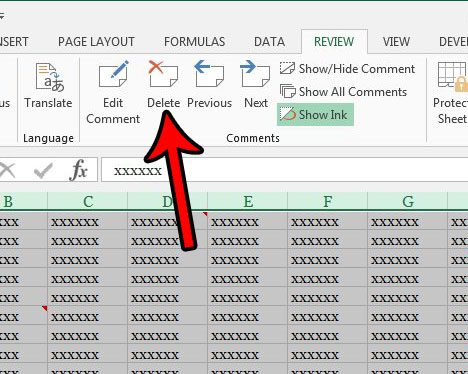Select column E header
The image size is (468, 374).
point(248,201)
